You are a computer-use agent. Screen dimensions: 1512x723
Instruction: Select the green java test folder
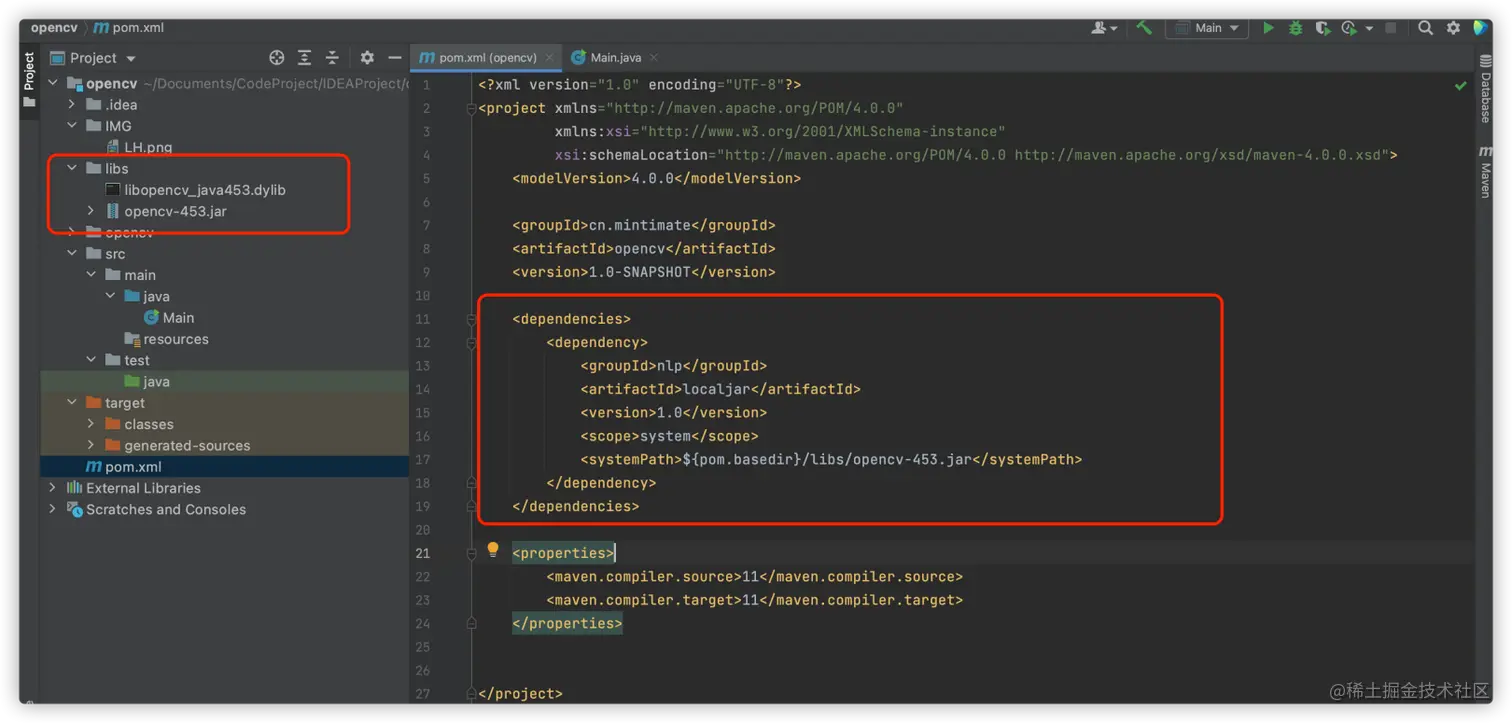tap(147, 381)
